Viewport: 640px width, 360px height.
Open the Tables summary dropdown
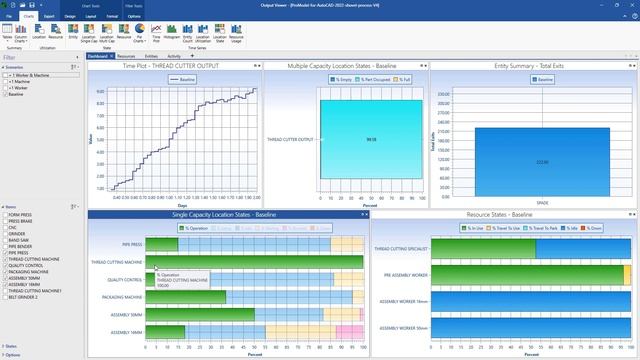[7, 33]
